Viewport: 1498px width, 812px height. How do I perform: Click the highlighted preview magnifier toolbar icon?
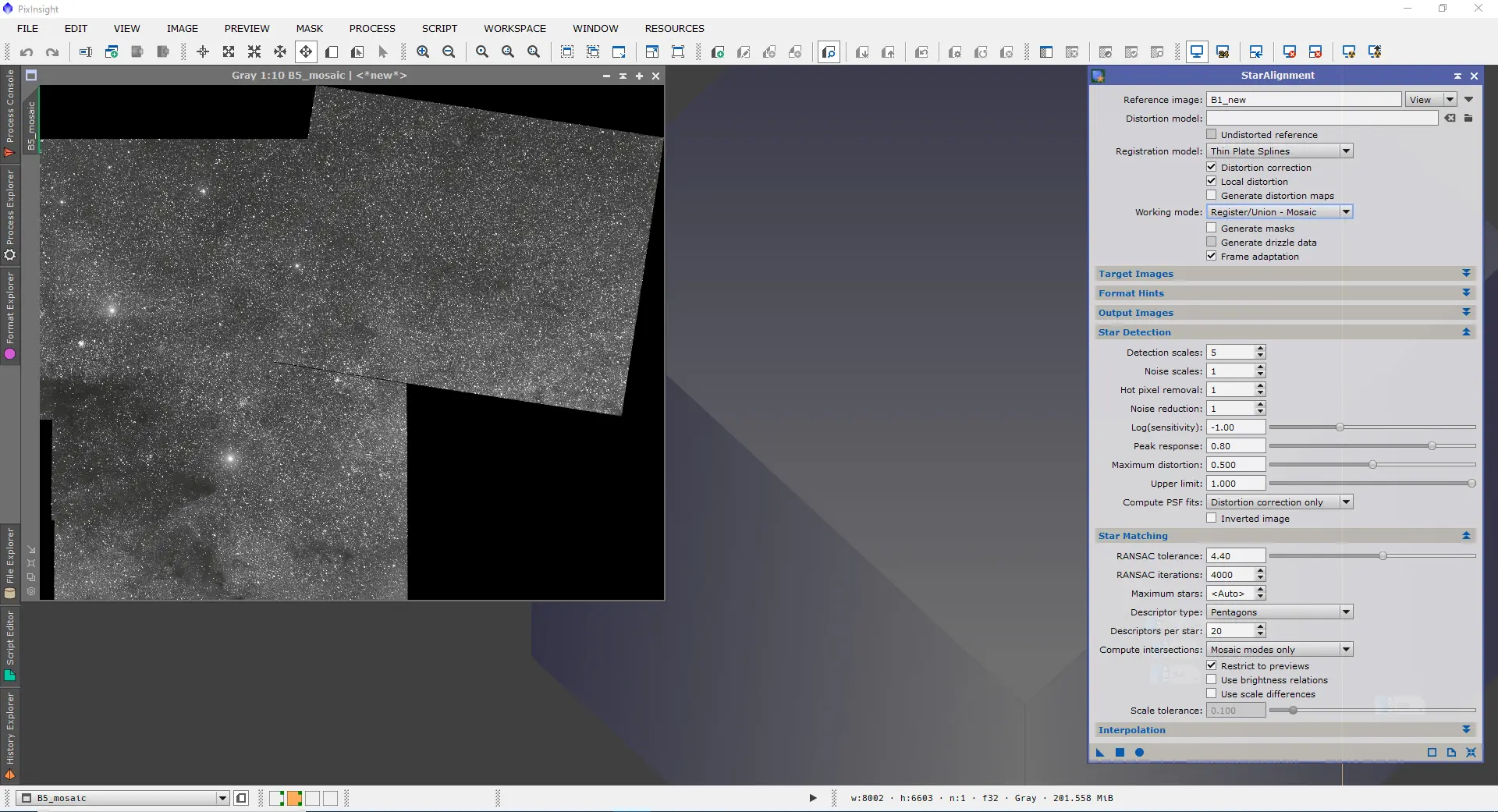[829, 52]
